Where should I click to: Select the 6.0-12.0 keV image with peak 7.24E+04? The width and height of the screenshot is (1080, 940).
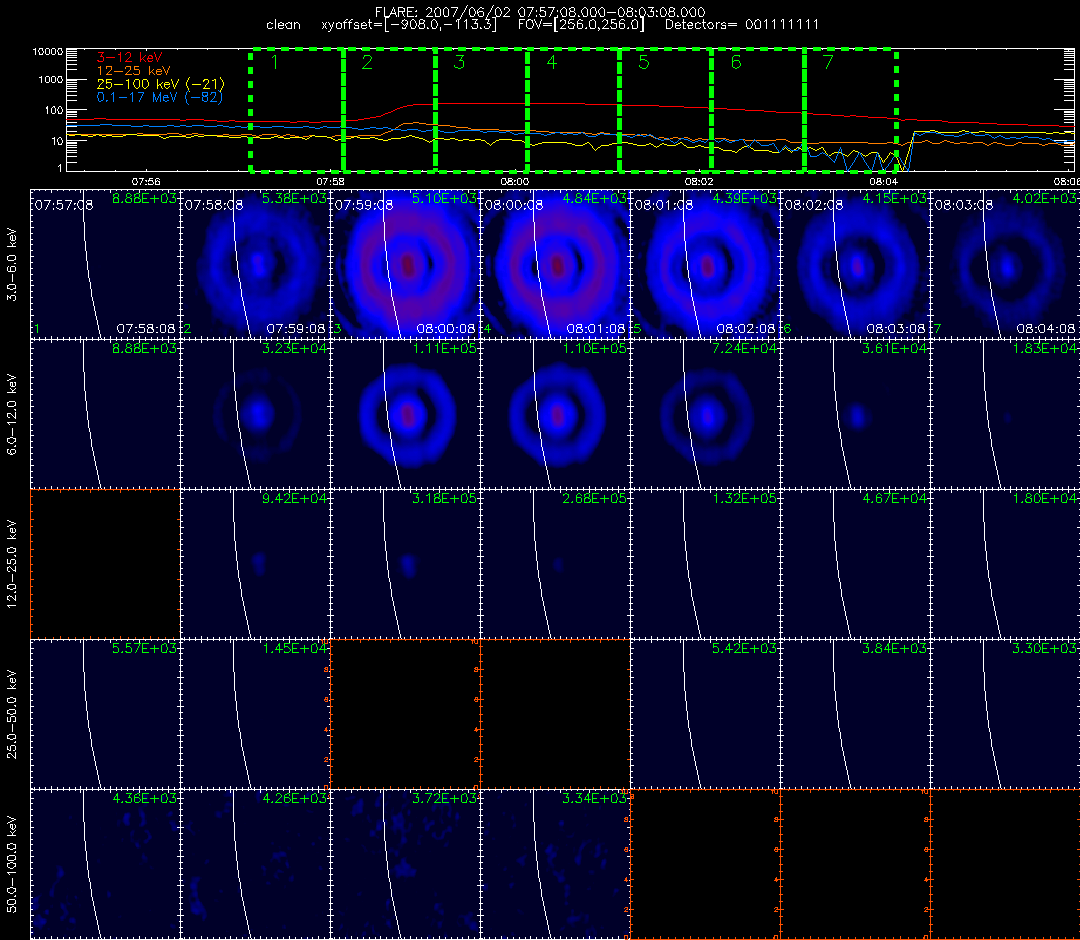(706, 415)
